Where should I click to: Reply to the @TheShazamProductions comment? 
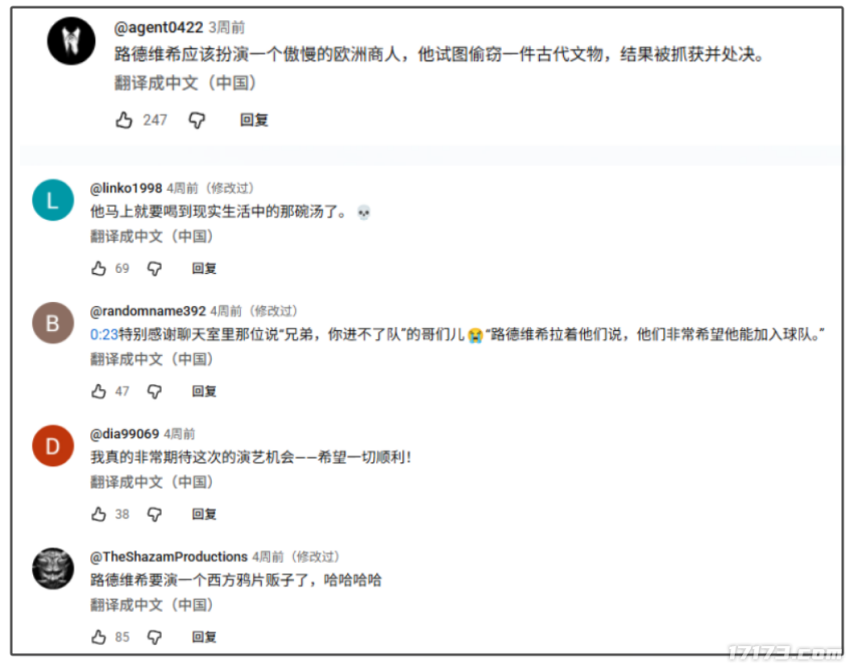[x=204, y=637]
